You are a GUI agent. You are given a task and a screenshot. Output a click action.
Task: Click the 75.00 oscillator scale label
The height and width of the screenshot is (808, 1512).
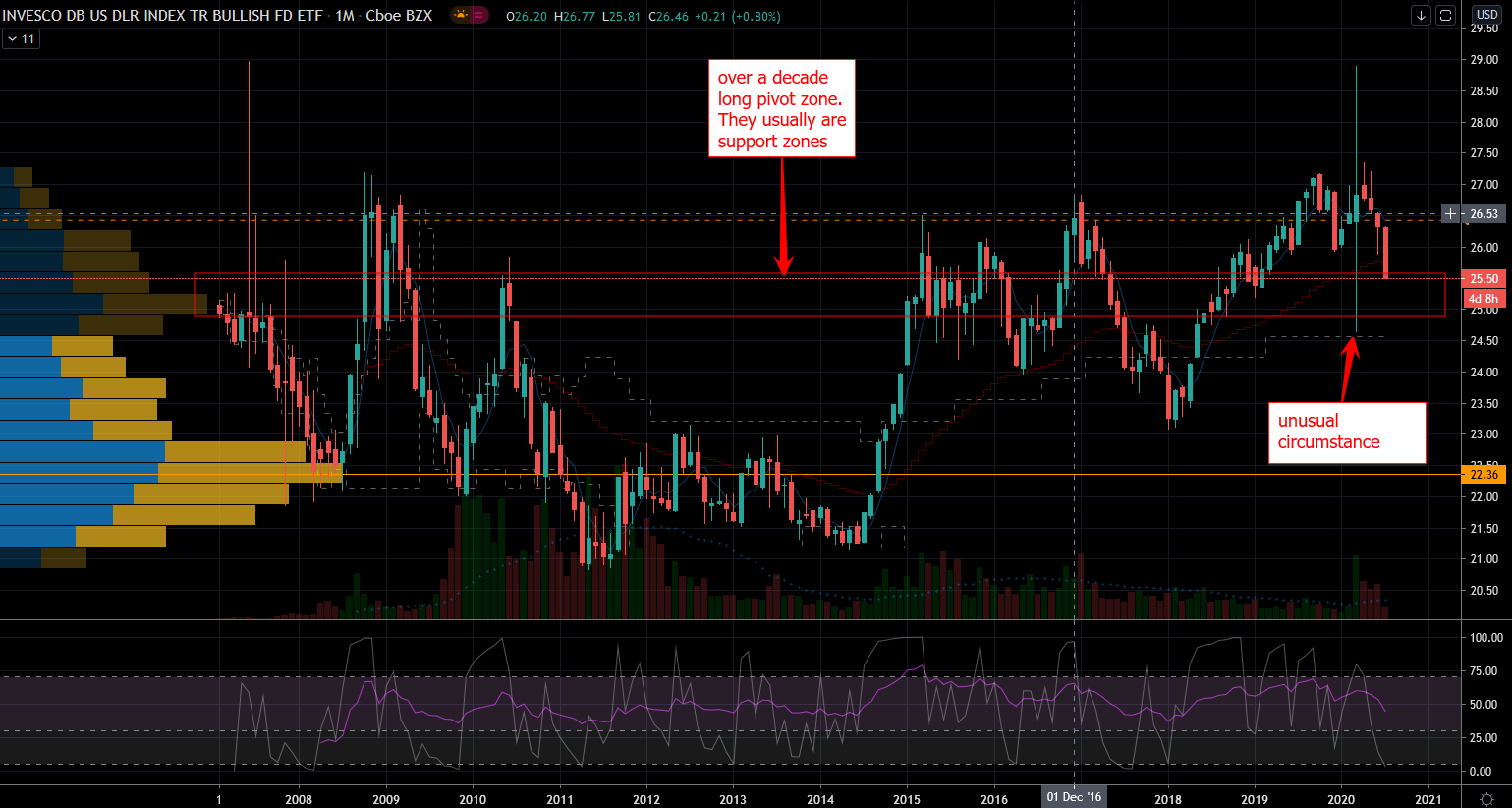[1484, 671]
